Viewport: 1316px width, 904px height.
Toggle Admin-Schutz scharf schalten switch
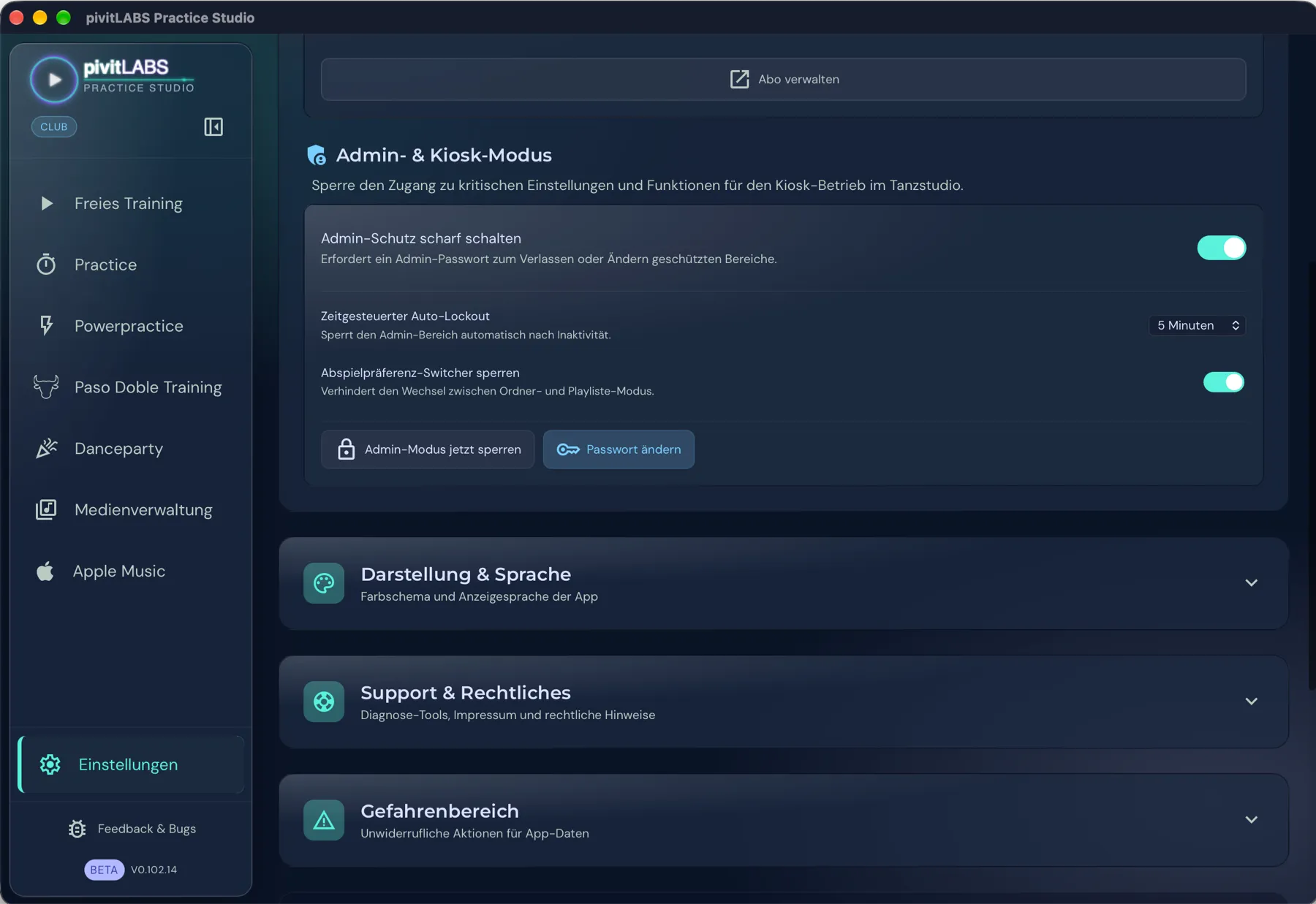[x=1222, y=248]
